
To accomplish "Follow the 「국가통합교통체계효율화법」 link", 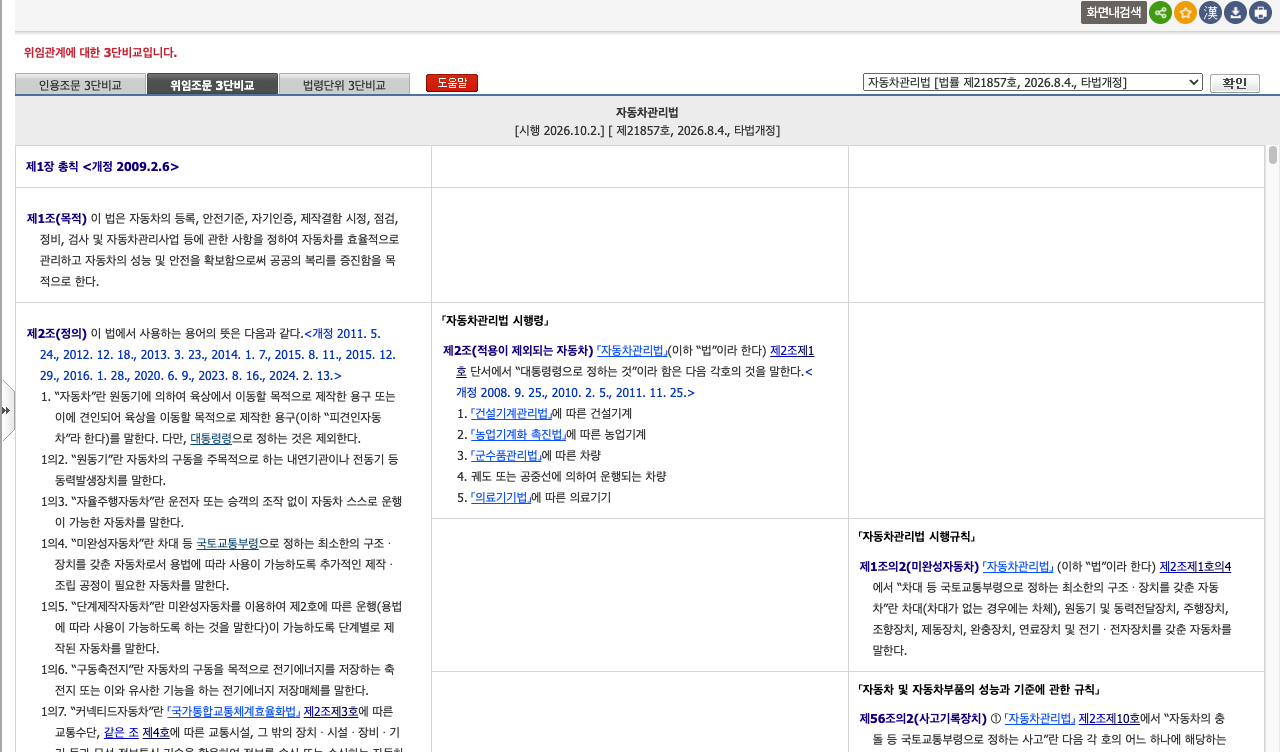I will [x=233, y=711].
